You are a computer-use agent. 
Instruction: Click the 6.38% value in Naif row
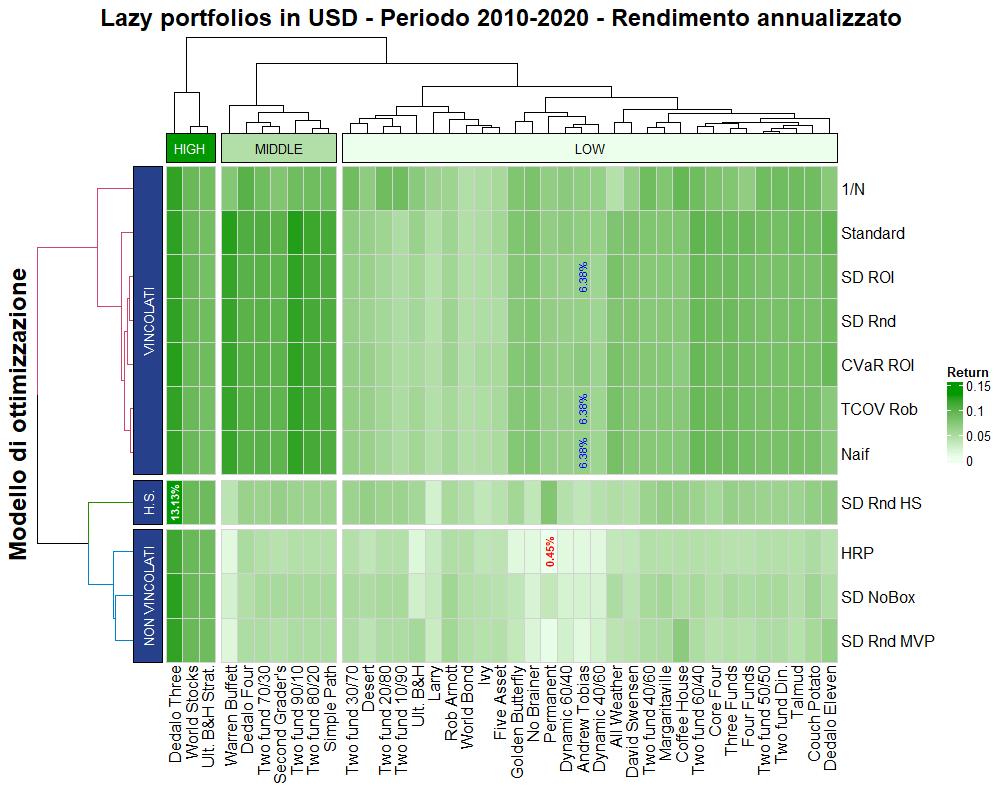tap(582, 453)
